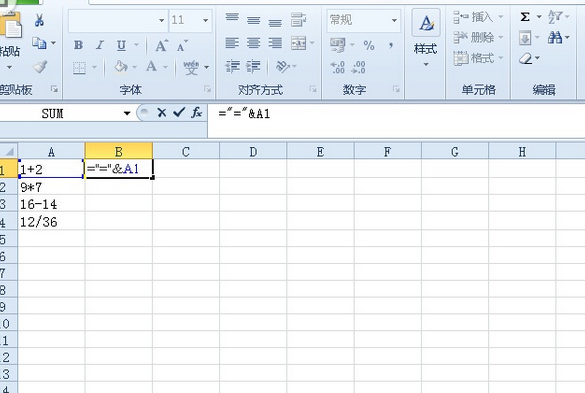585x393 pixels.
Task: Click cell containing 16-14
Action: pyautogui.click(x=51, y=203)
